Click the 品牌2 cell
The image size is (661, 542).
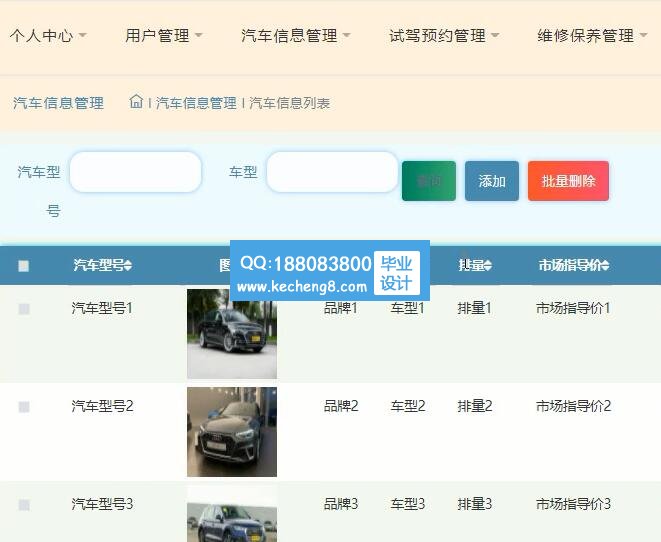click(x=341, y=406)
